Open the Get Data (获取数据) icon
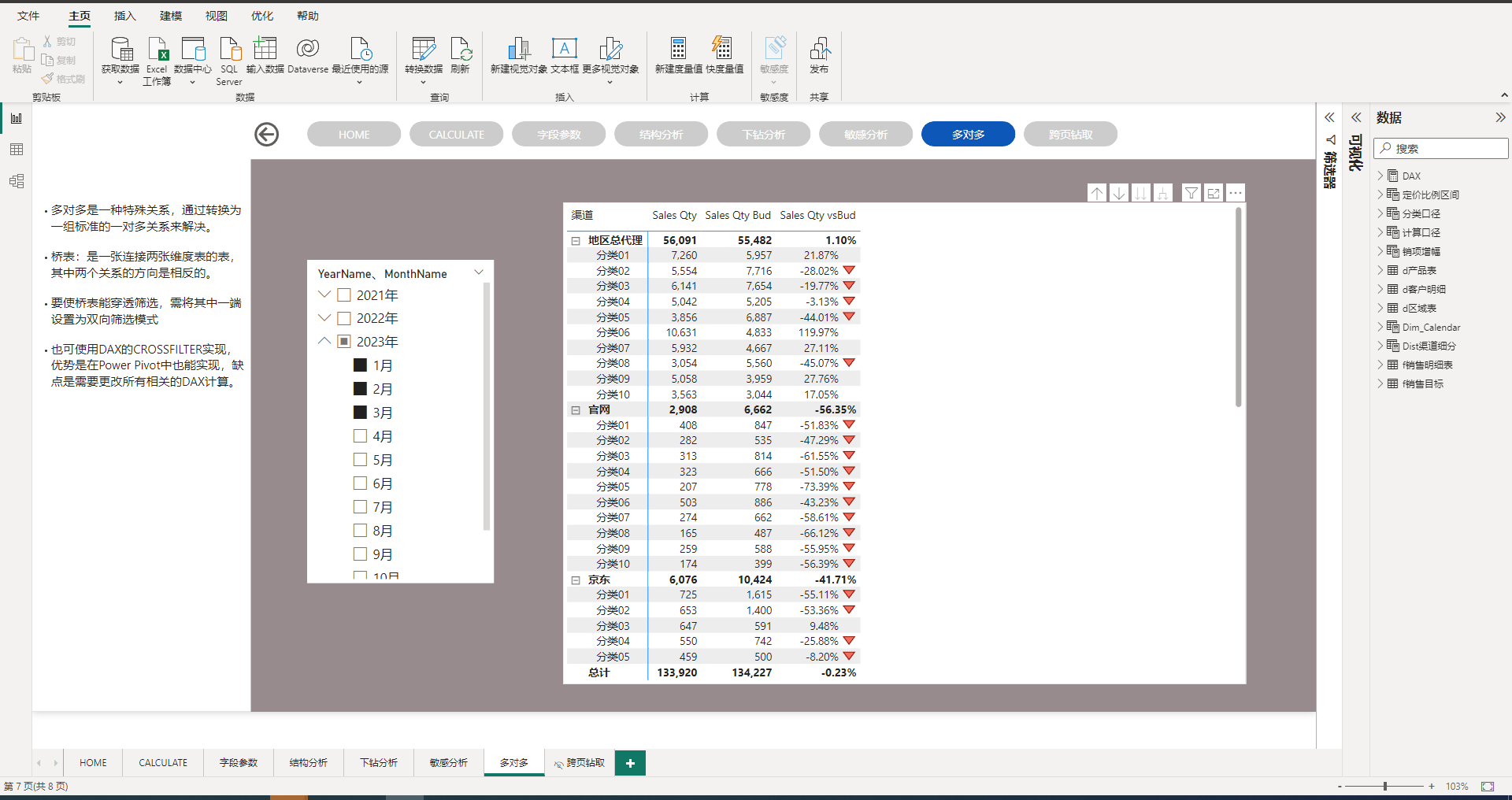 (x=120, y=50)
